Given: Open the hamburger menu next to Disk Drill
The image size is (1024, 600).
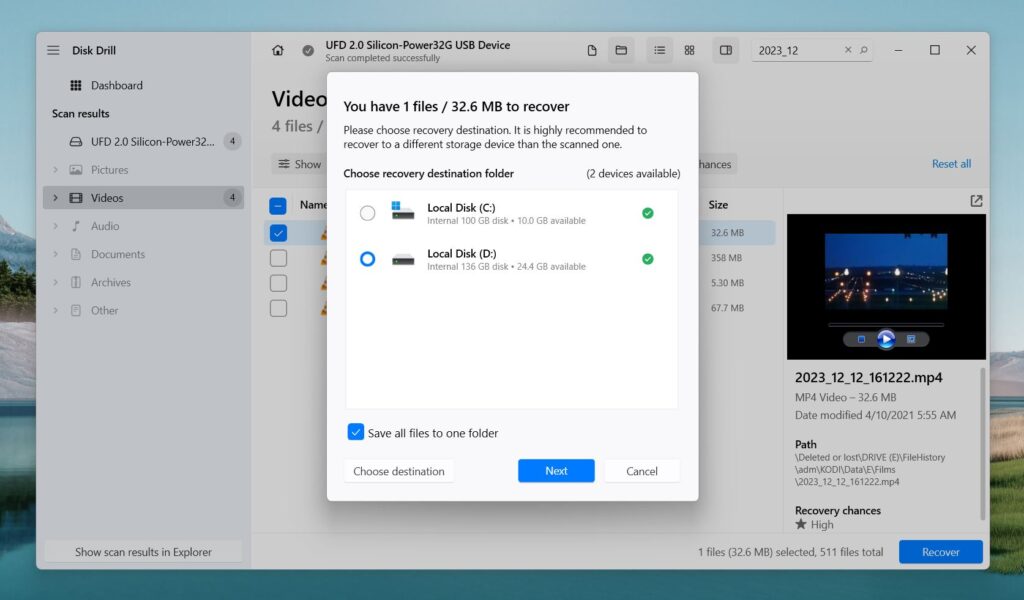Looking at the screenshot, I should [53, 50].
